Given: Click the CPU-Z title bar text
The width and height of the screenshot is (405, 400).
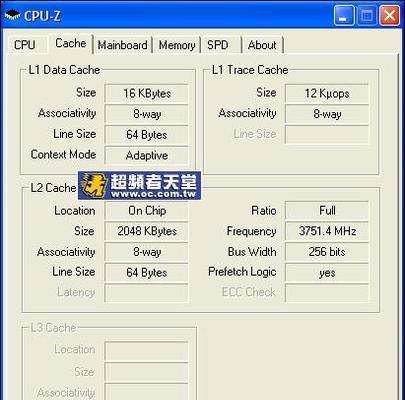Looking at the screenshot, I should point(42,16).
